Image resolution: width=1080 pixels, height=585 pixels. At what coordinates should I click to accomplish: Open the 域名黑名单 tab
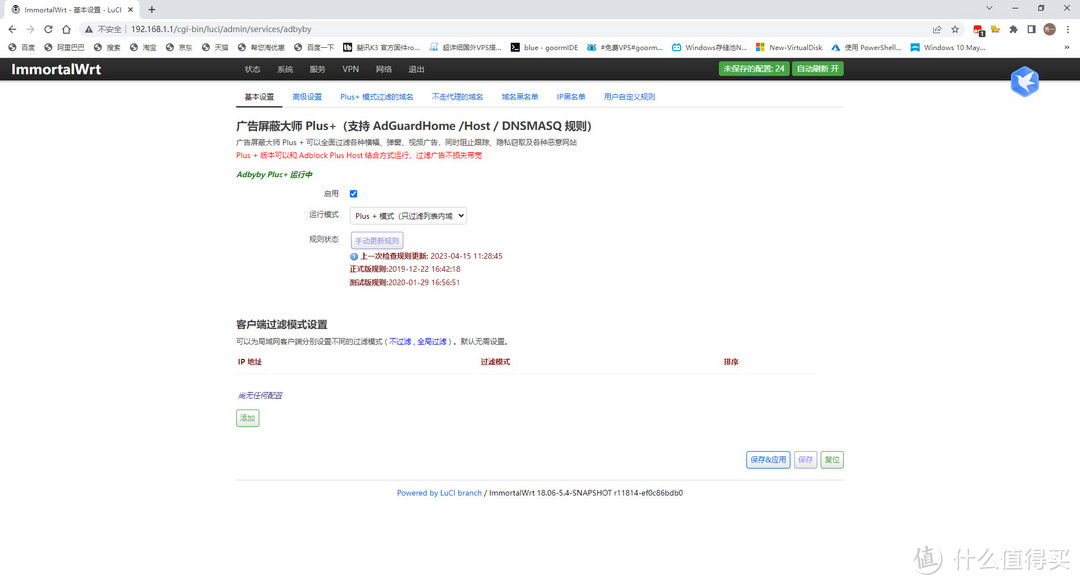(519, 97)
